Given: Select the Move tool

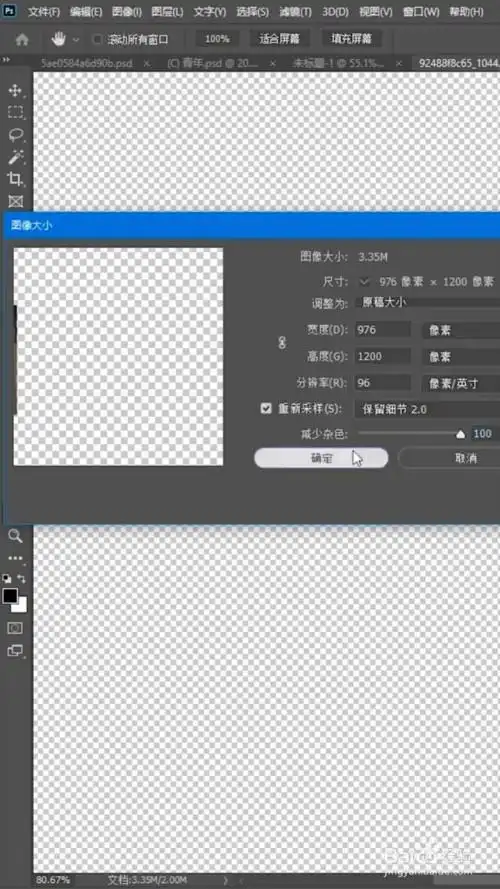Looking at the screenshot, I should [15, 90].
